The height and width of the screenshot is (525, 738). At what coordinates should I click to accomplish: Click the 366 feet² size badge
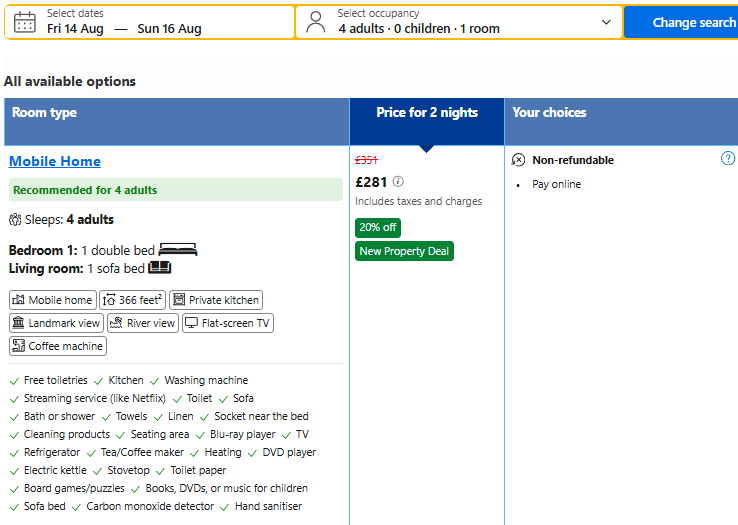[133, 300]
